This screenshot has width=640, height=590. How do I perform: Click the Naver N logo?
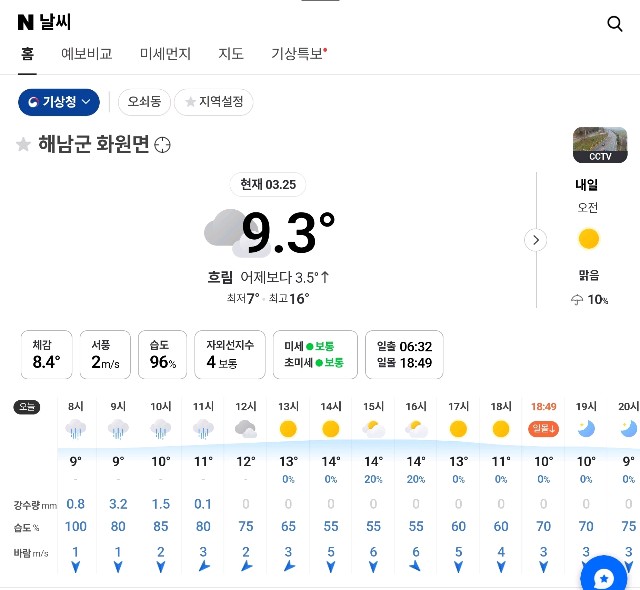(26, 23)
